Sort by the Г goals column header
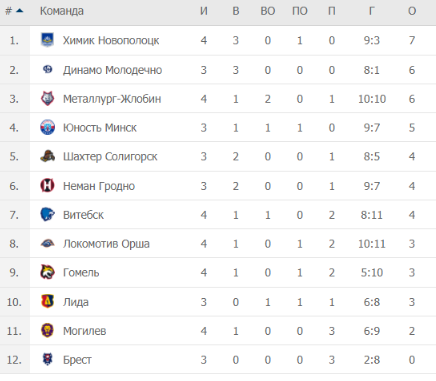The image size is (436, 381). 372,11
